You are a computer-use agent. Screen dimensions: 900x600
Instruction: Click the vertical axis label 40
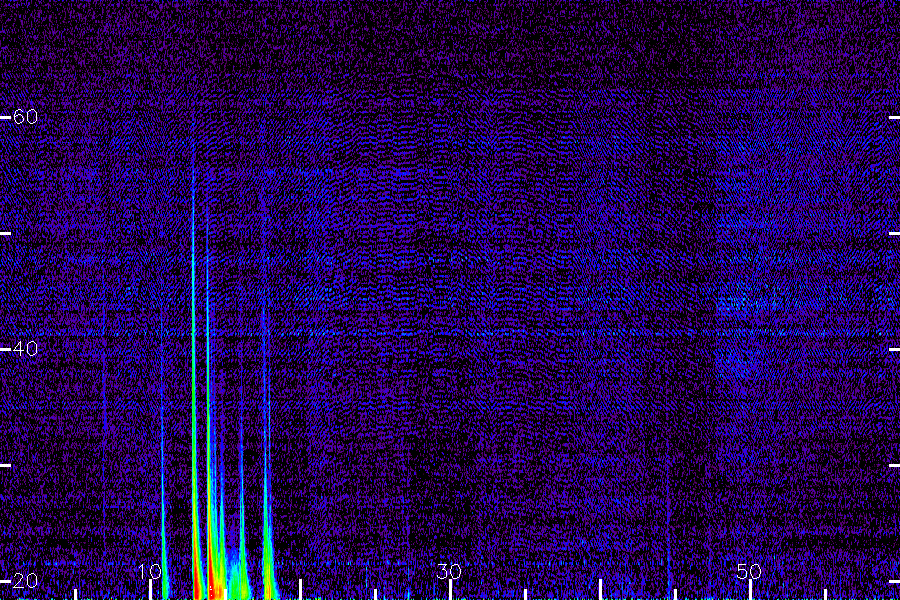tap(25, 349)
